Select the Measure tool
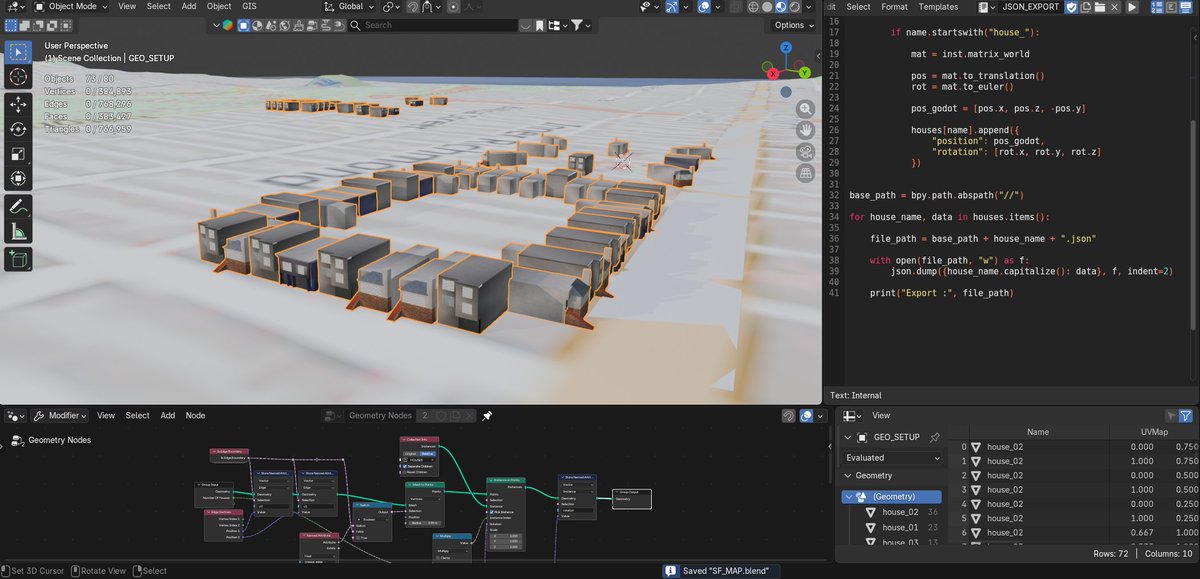The width and height of the screenshot is (1200, 579). 18,233
